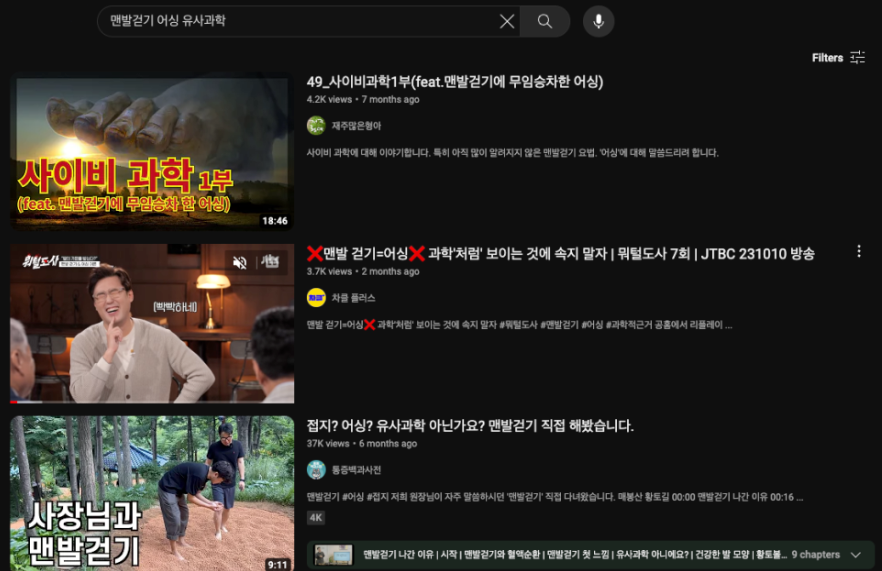This screenshot has width=882, height=571.
Task: Click the magnifying glass search button
Action: [x=544, y=21]
